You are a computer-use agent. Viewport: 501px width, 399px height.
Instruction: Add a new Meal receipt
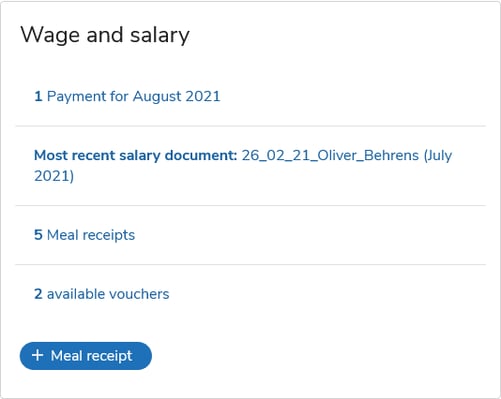(86, 356)
